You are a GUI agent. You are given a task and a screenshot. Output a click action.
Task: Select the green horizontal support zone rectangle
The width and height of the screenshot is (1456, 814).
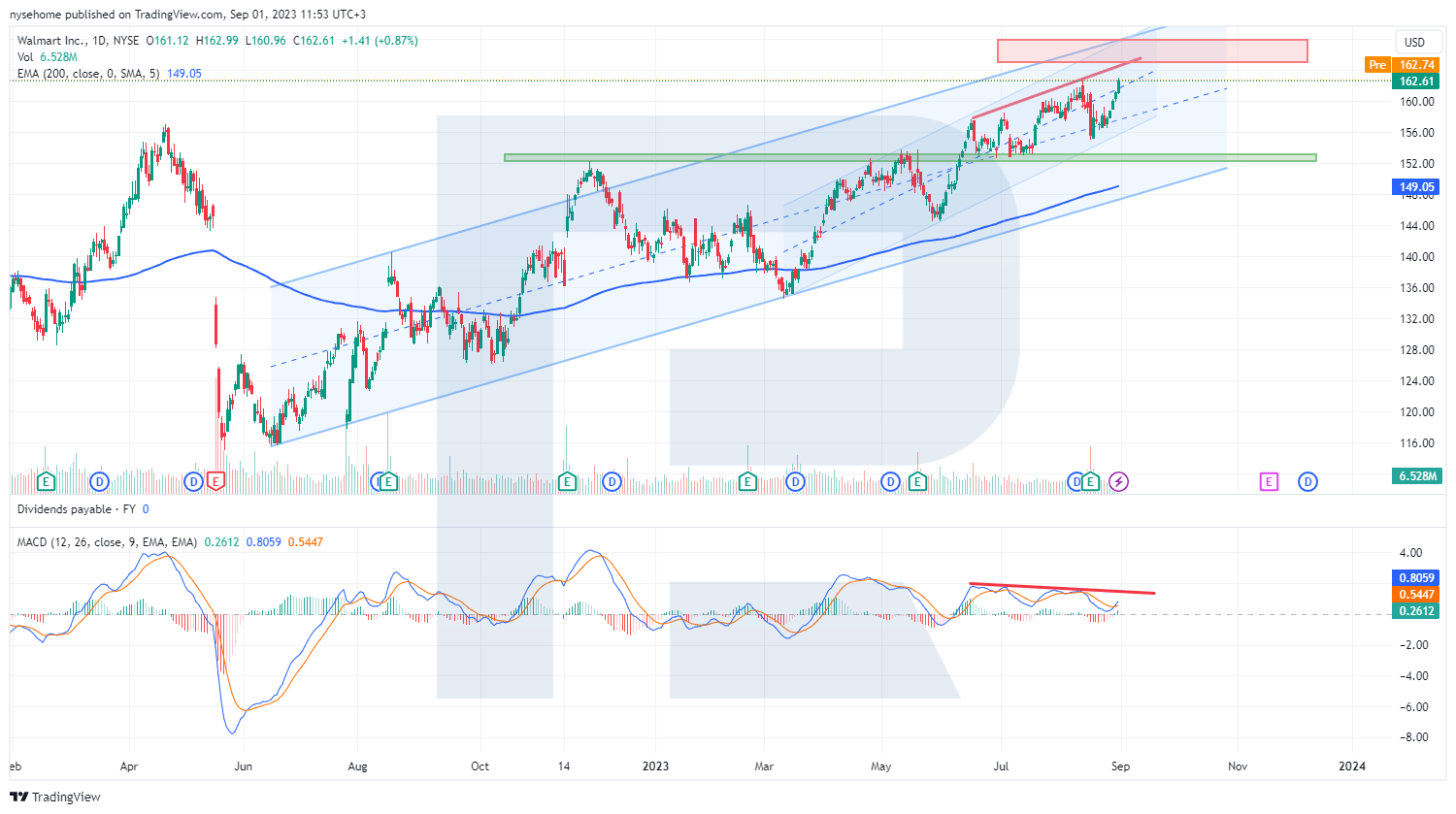click(x=910, y=157)
